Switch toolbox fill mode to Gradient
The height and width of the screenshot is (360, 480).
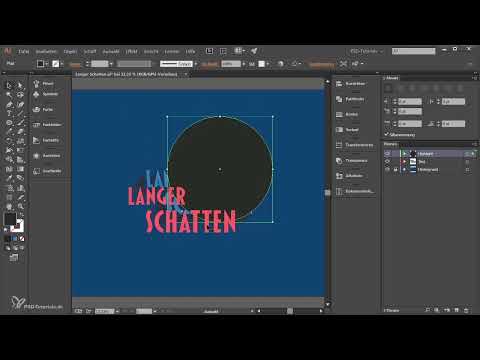click(x=14, y=239)
